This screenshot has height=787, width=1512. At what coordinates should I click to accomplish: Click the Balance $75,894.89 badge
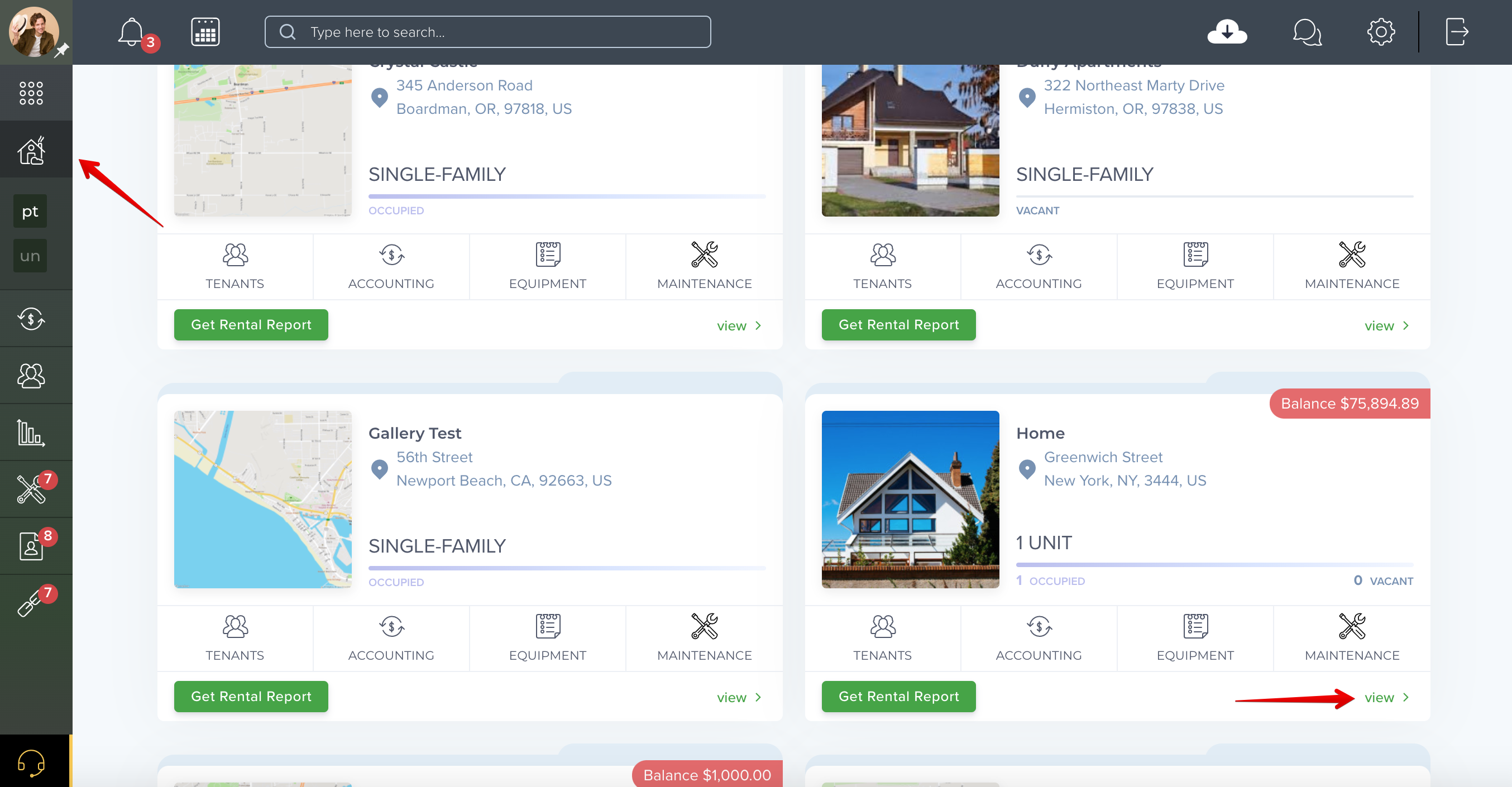point(1350,403)
